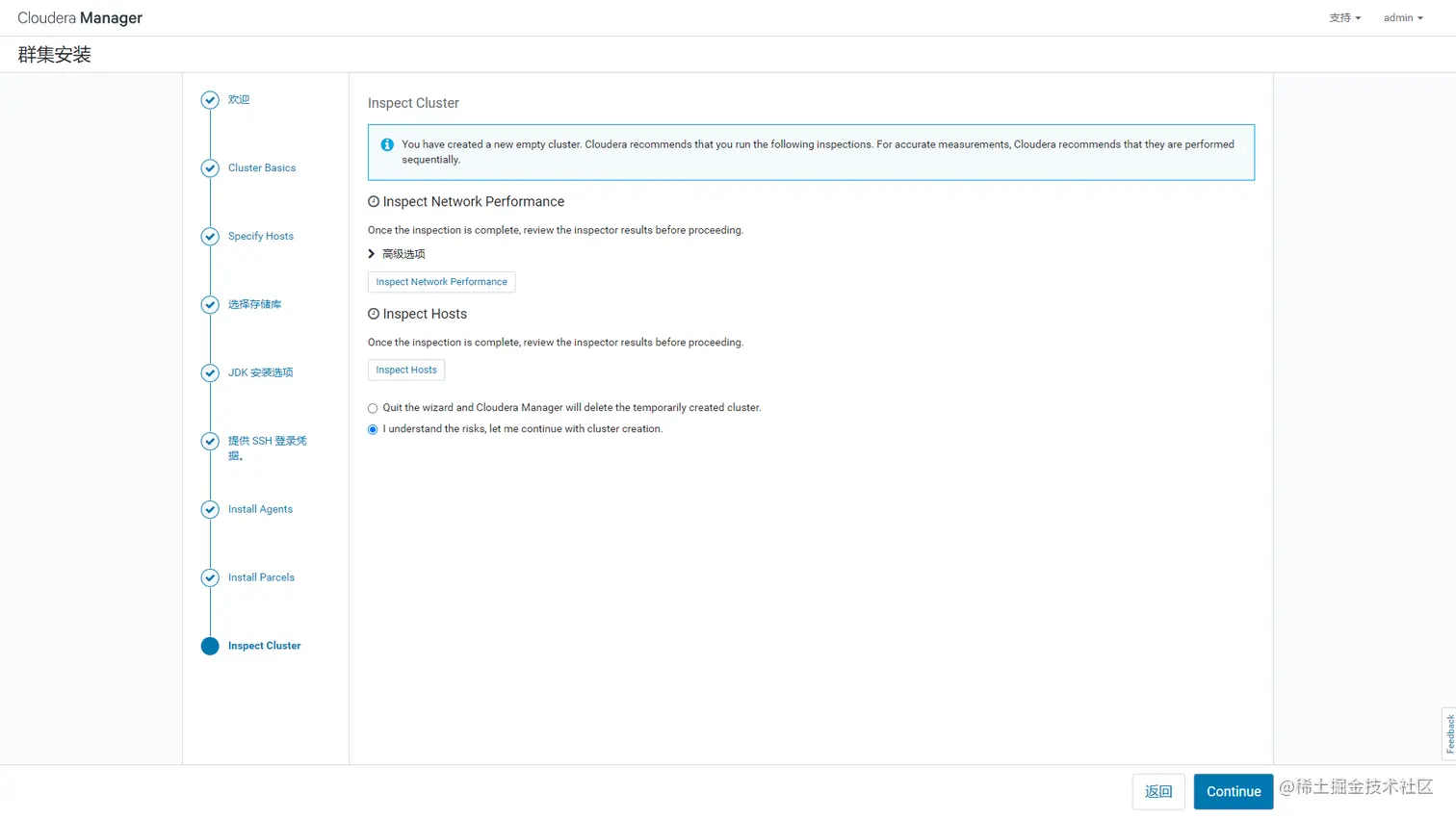Run Inspect Network Performance button

pos(442,282)
